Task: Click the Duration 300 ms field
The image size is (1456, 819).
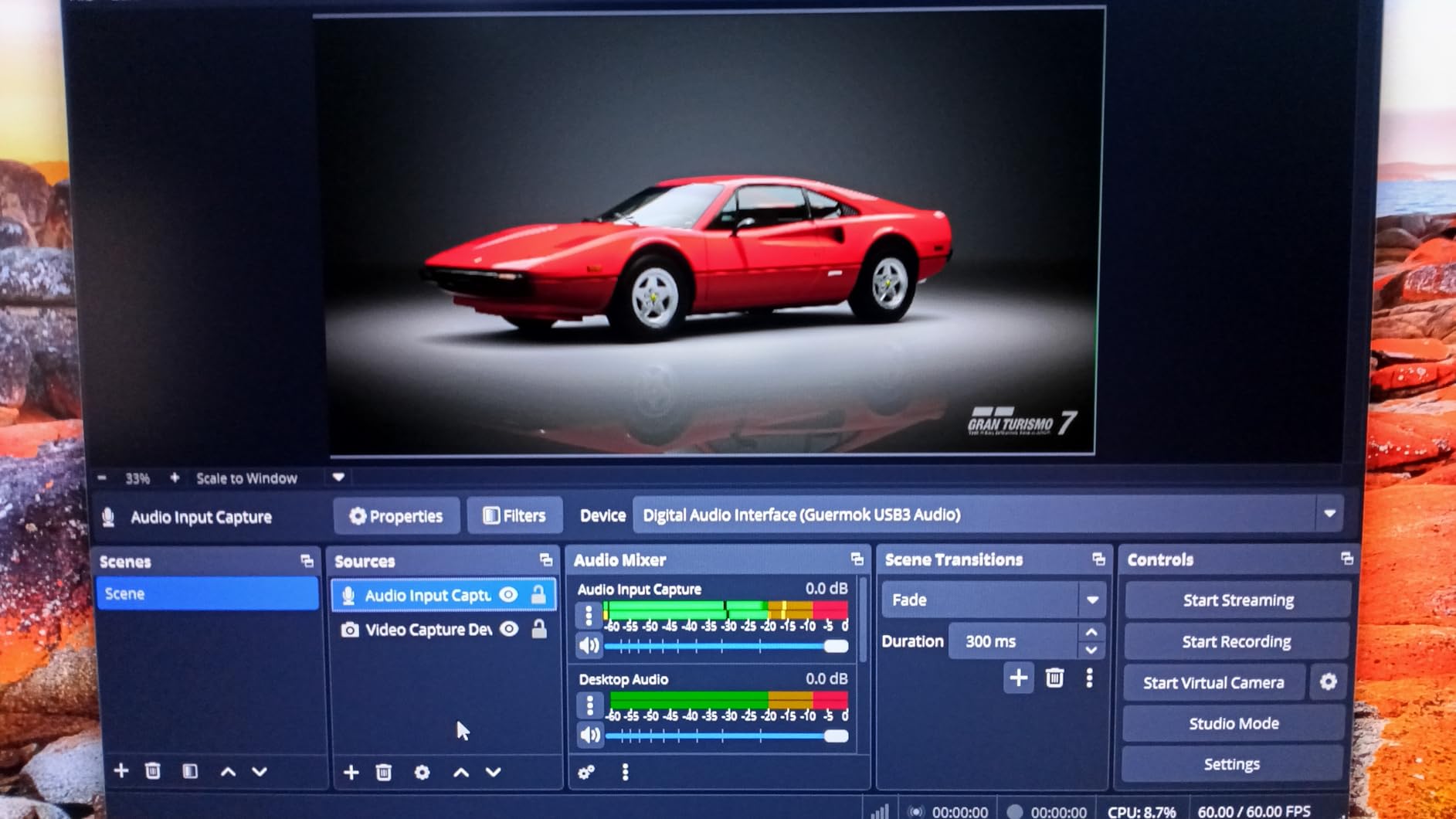Action: pyautogui.click(x=1013, y=641)
